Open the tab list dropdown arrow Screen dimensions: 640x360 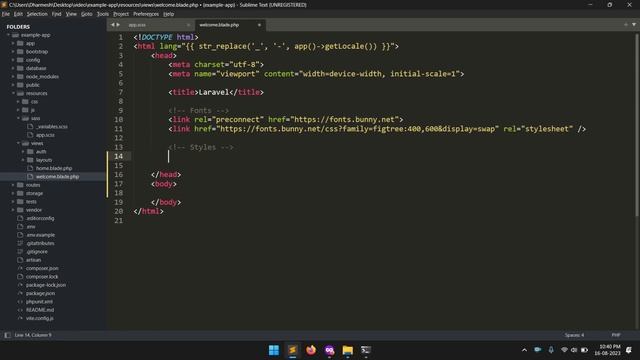(x=634, y=24)
